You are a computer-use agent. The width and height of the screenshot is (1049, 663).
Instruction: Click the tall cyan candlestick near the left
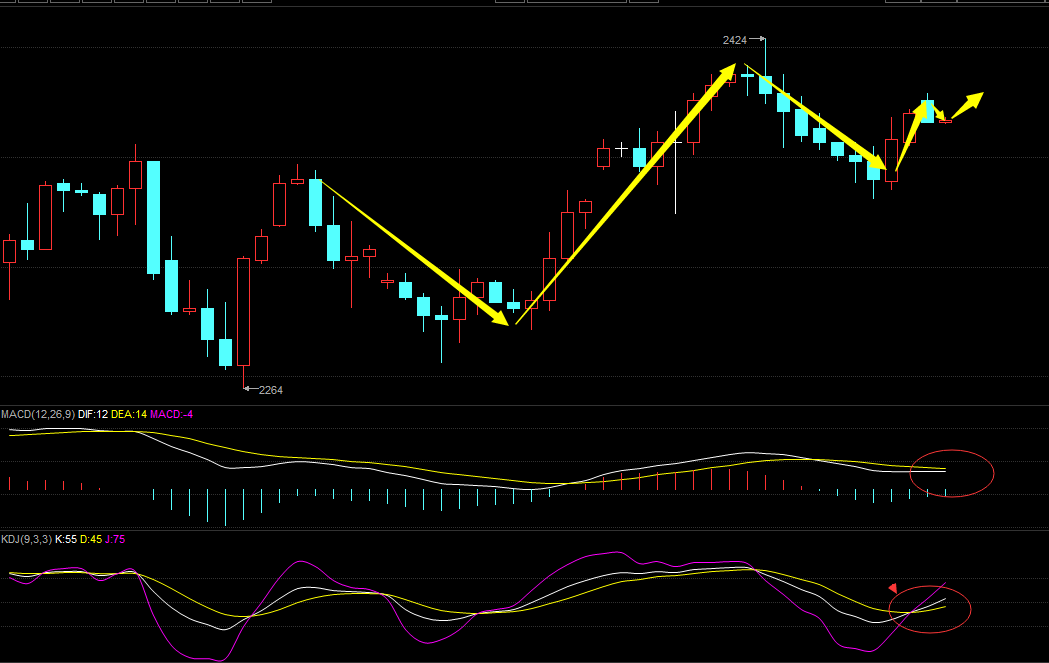click(153, 216)
